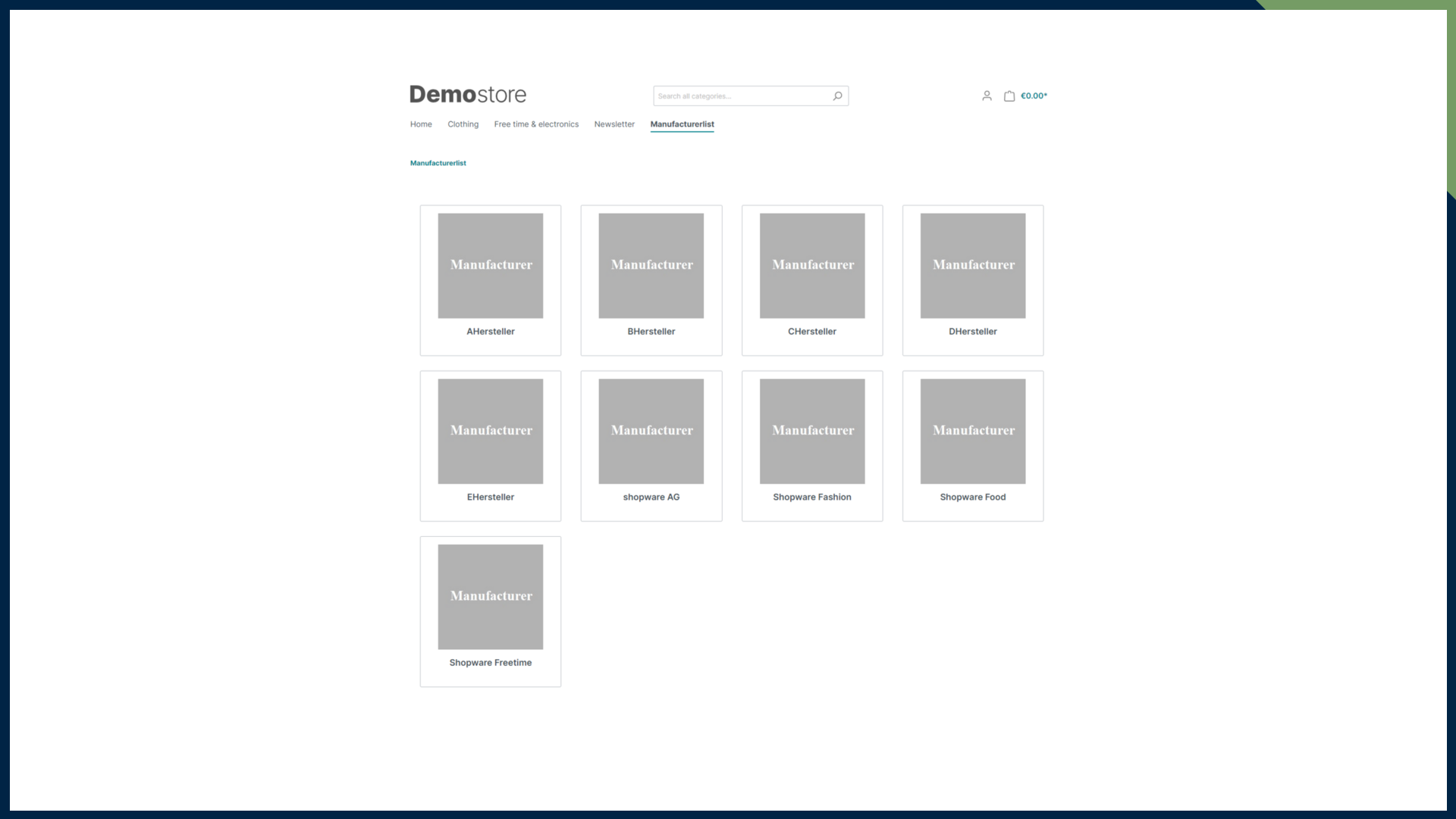Select the Manufacturerlist navigation item
Image resolution: width=1456 pixels, height=819 pixels.
(x=682, y=124)
